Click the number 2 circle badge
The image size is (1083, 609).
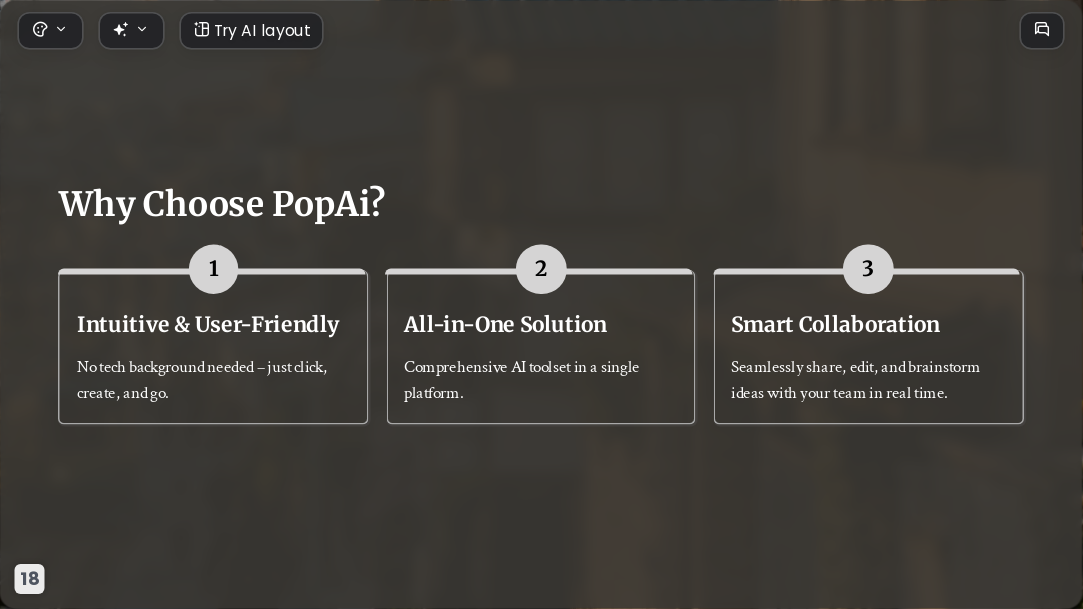pyautogui.click(x=541, y=269)
